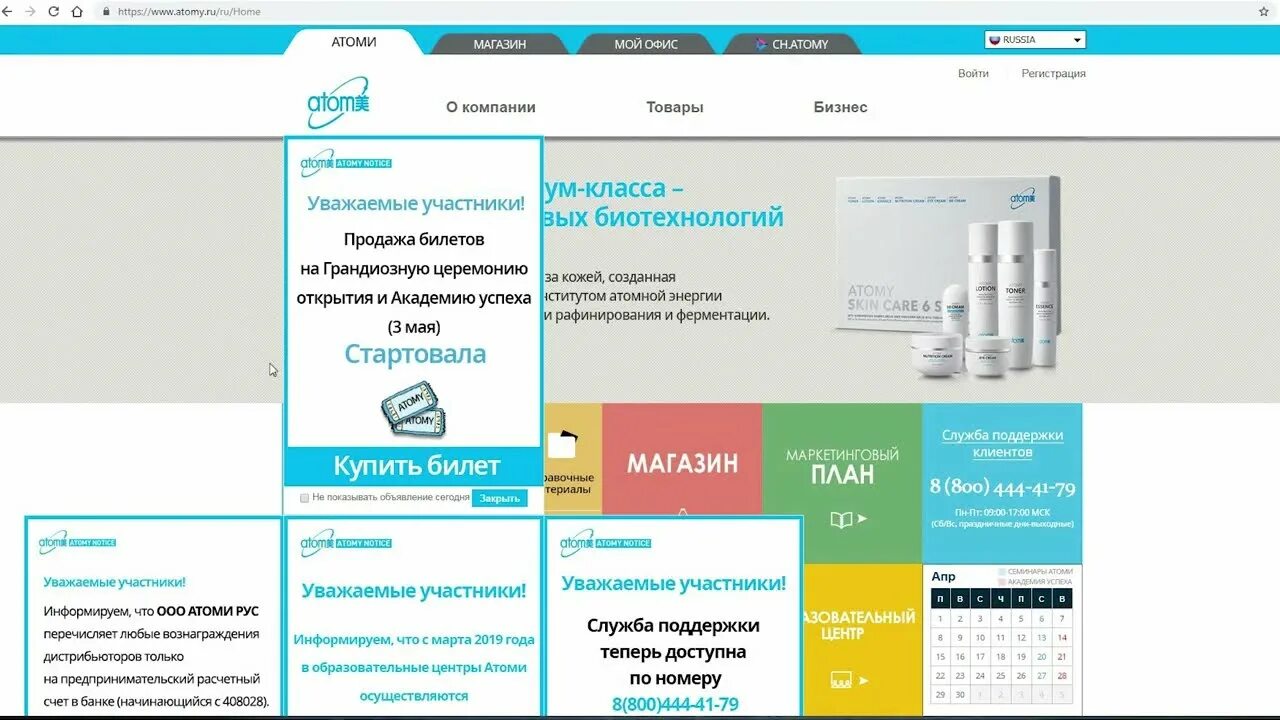Viewport: 1280px width, 720px height.
Task: Click the Закрыть button on the popup
Action: click(x=500, y=498)
